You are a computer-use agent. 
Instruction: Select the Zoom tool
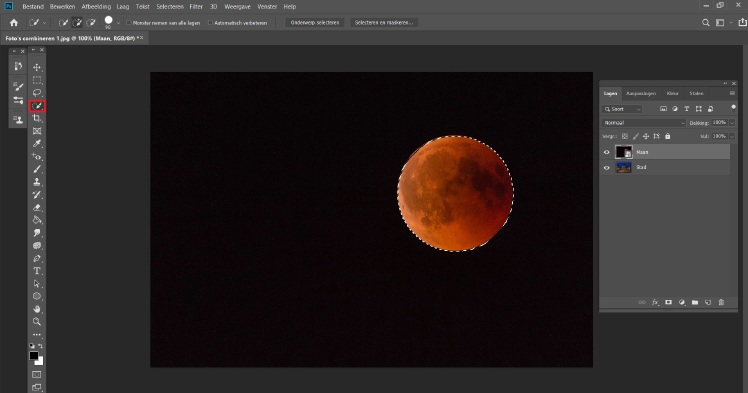click(37, 322)
